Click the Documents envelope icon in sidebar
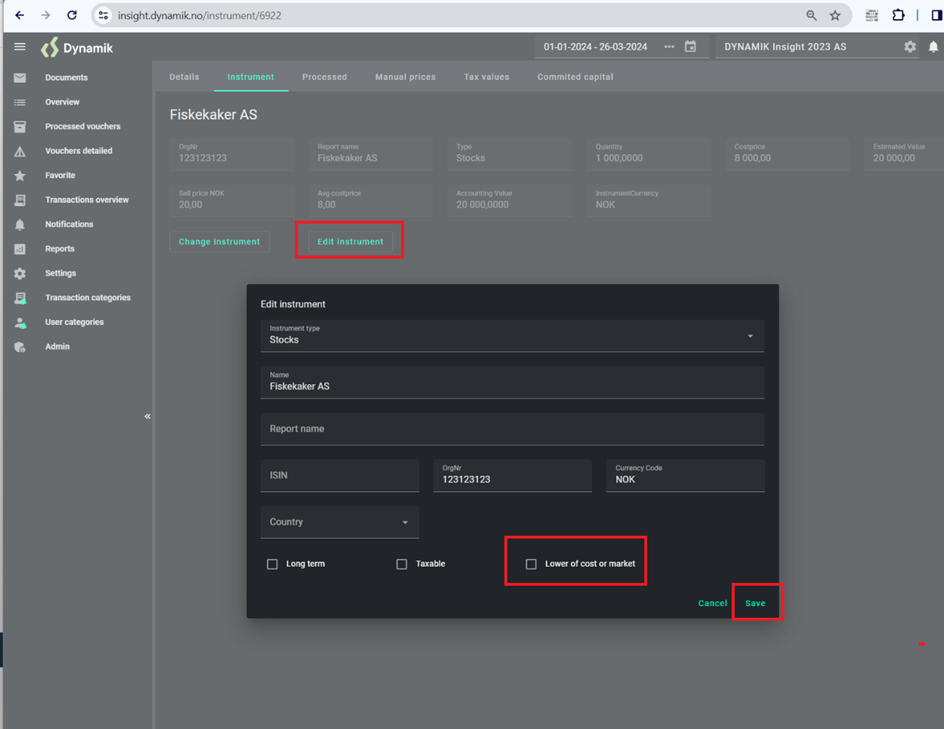The image size is (944, 729). click(19, 78)
